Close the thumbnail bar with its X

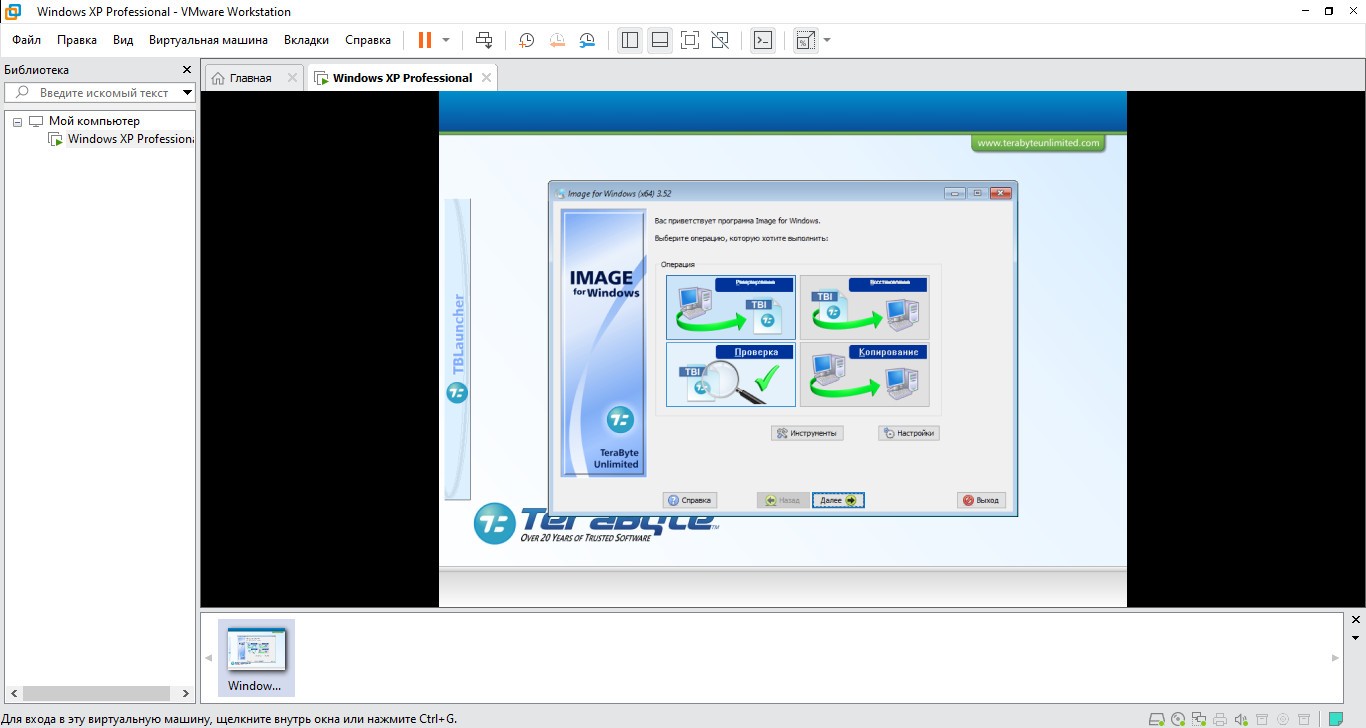click(1355, 620)
